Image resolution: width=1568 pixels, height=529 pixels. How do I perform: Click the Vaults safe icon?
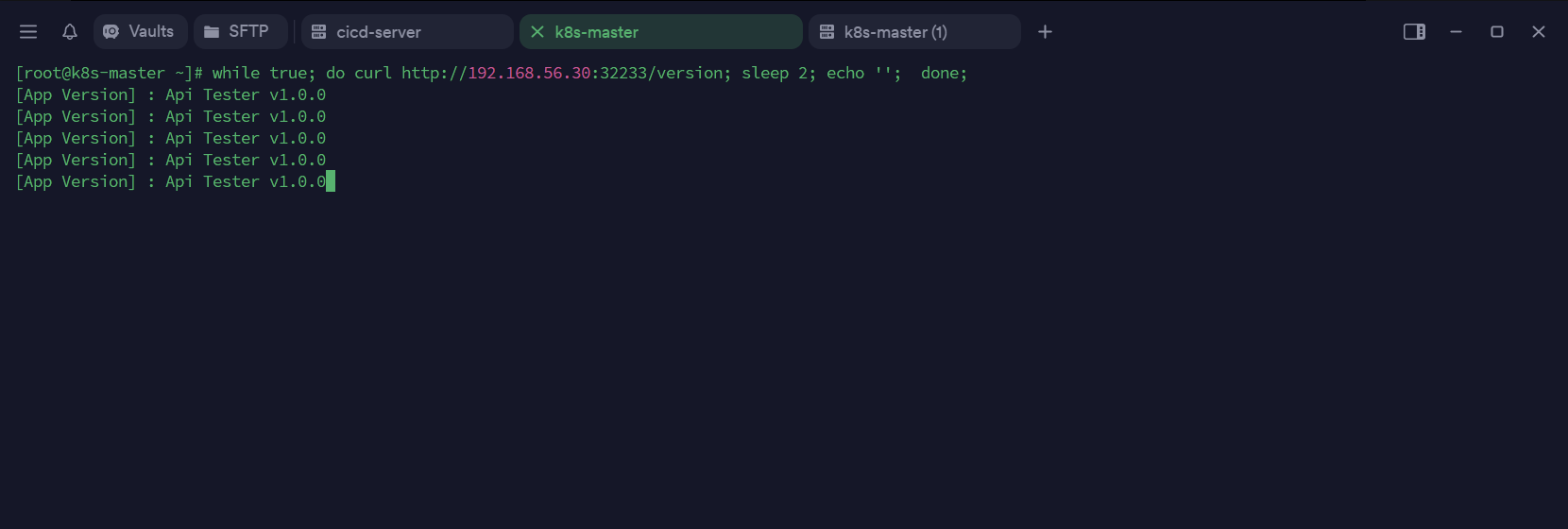coord(111,32)
